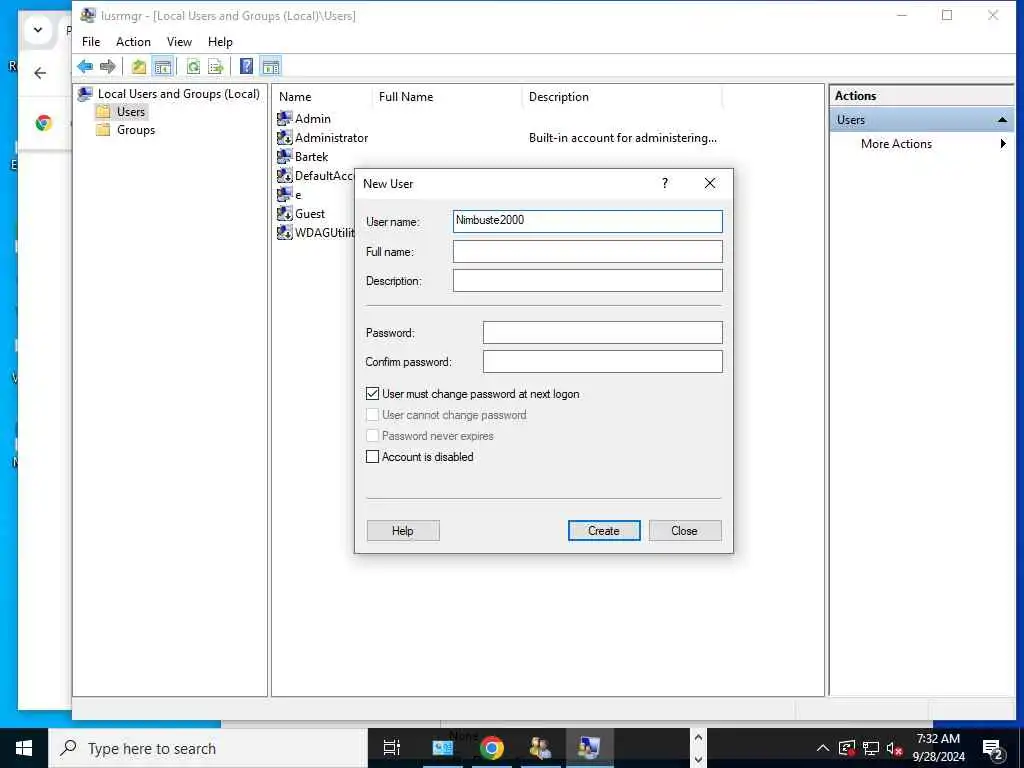Click the Create button
This screenshot has height=768, width=1024.
pos(604,531)
